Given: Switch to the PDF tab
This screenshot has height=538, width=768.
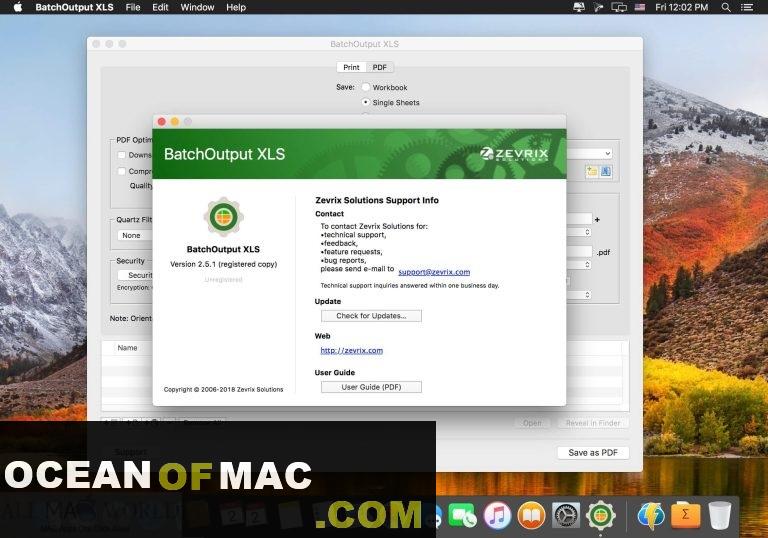Looking at the screenshot, I should click(x=379, y=67).
